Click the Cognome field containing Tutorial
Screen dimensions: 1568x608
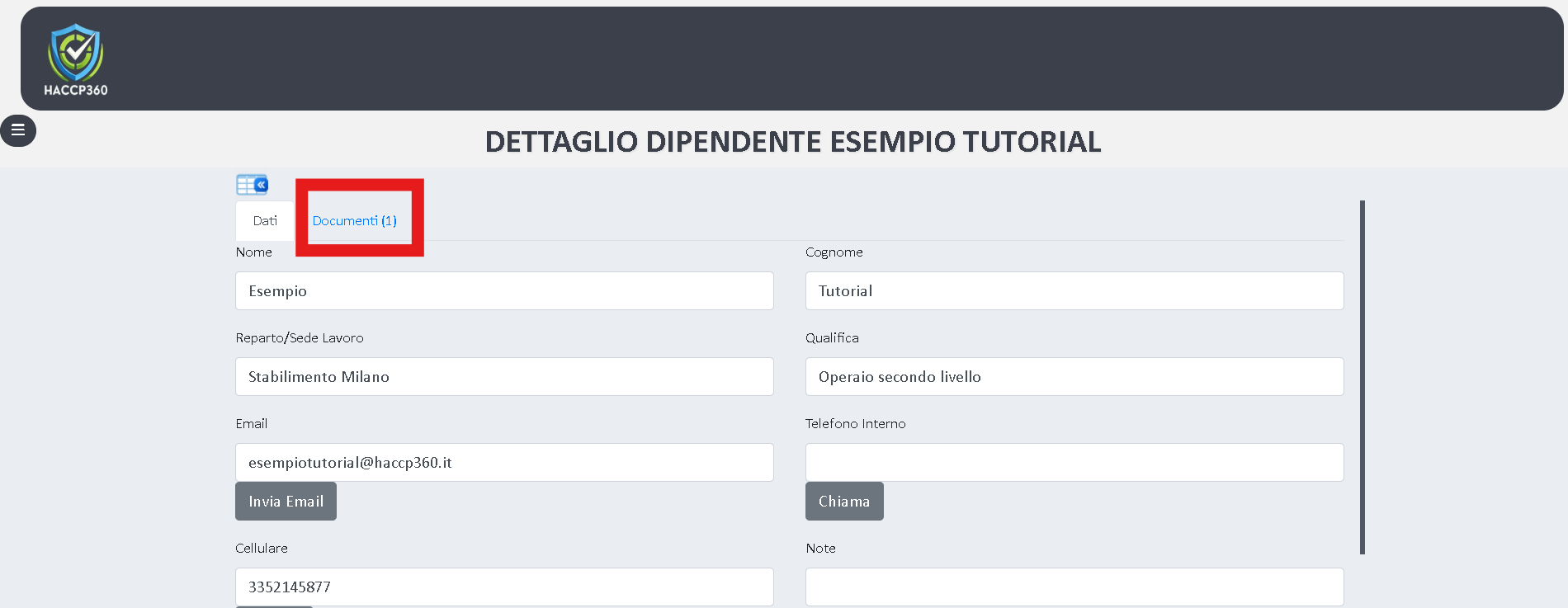(1074, 291)
